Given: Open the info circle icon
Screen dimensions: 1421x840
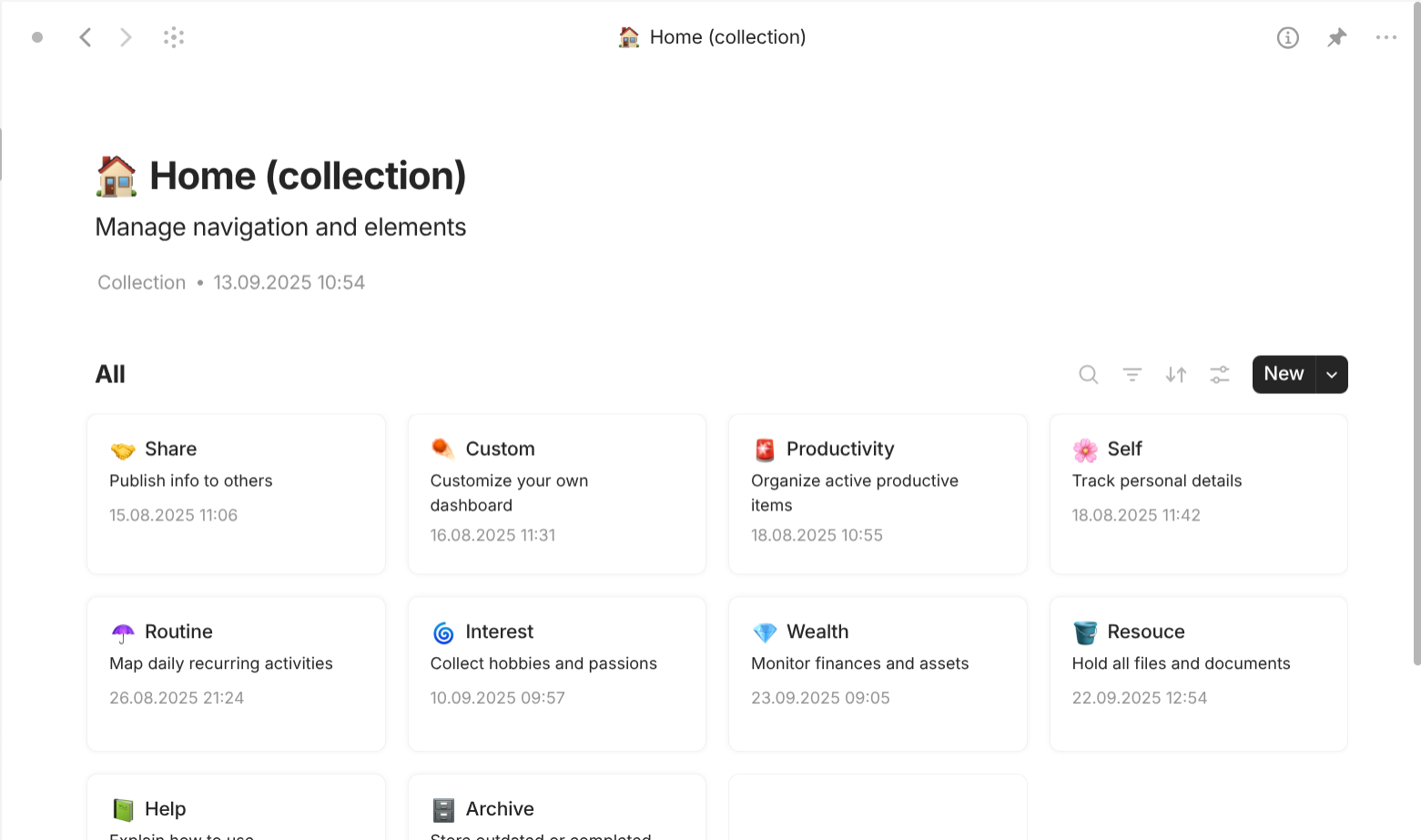Looking at the screenshot, I should (x=1287, y=37).
